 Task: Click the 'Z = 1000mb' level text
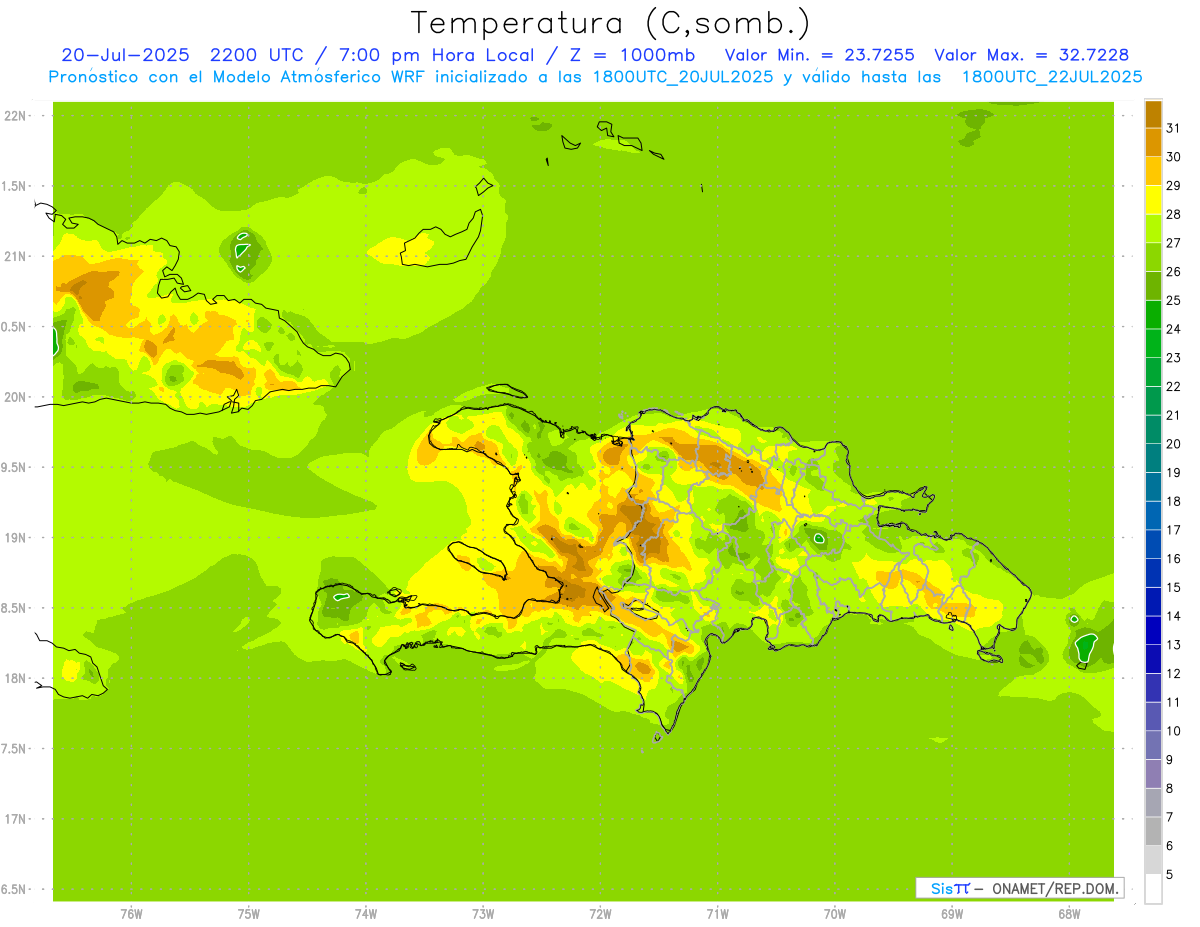(635, 55)
